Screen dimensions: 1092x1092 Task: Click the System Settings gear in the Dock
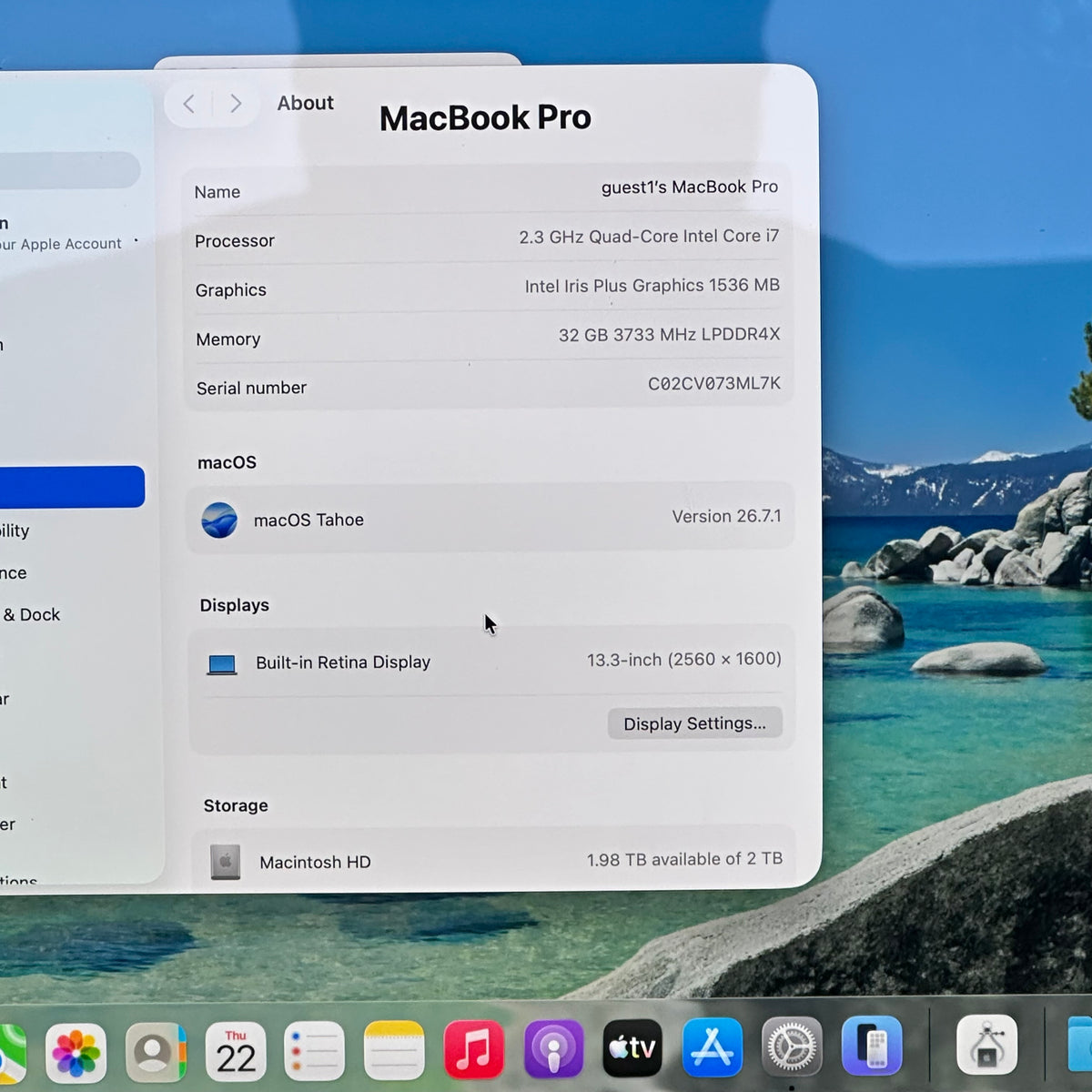(x=792, y=1046)
